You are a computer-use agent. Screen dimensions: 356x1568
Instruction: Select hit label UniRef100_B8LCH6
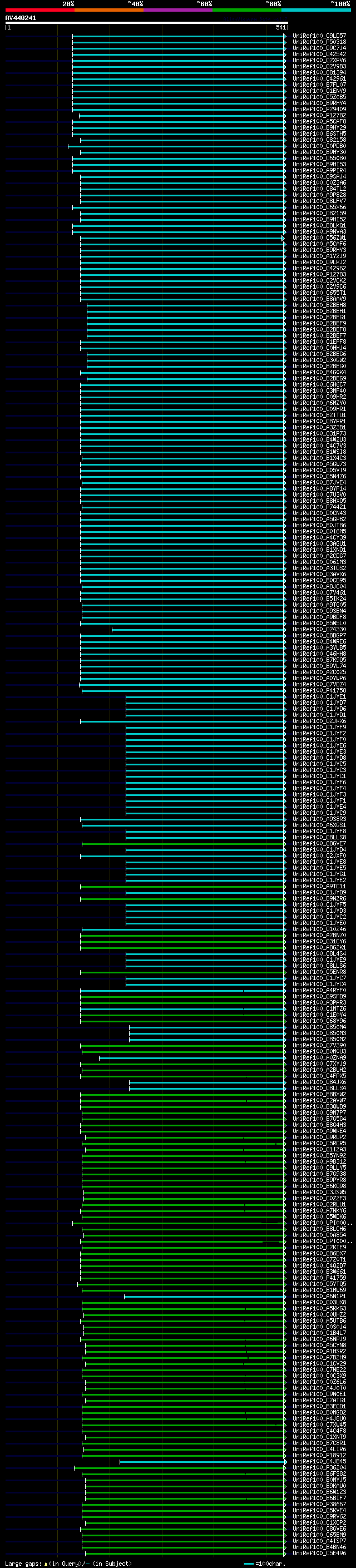319,1229
